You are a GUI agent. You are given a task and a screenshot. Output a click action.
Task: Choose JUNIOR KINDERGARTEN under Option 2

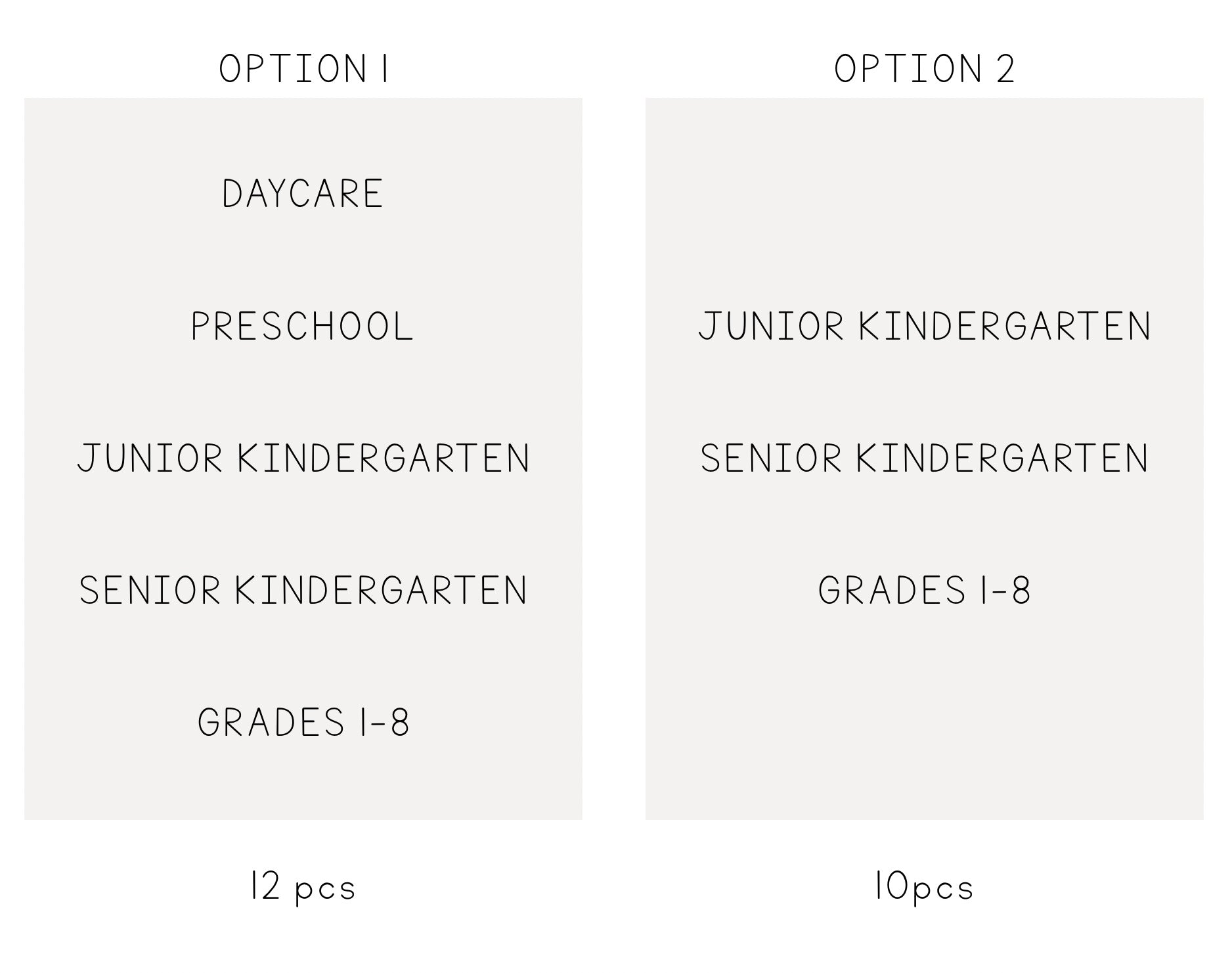pyautogui.click(x=924, y=326)
